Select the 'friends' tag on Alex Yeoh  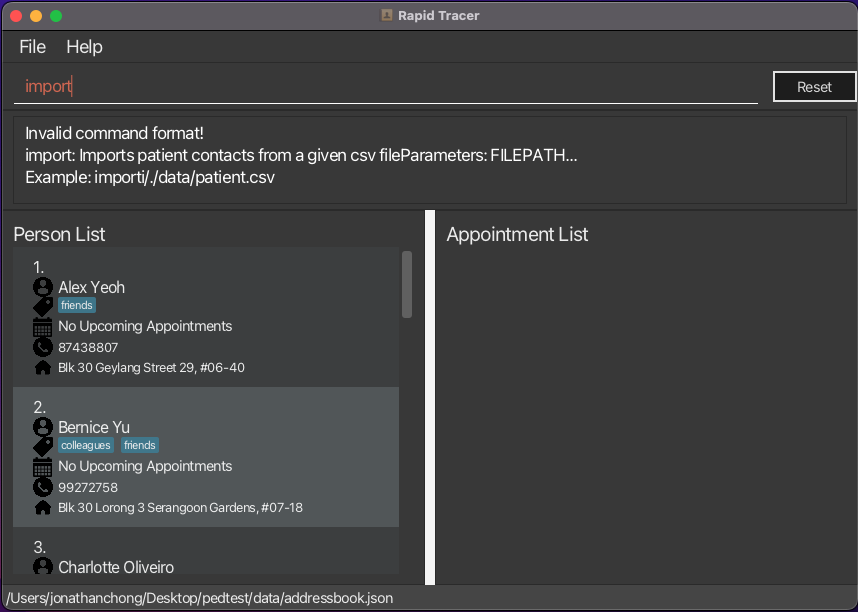(77, 305)
